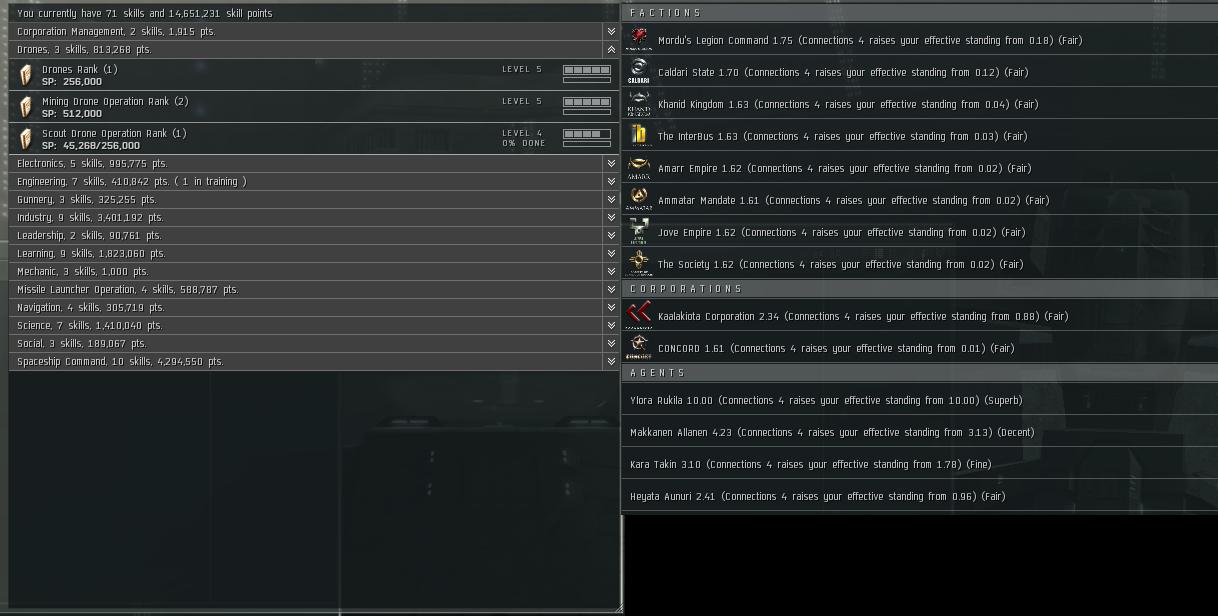Click the Drones skill level 5 progress bar

pos(587,71)
